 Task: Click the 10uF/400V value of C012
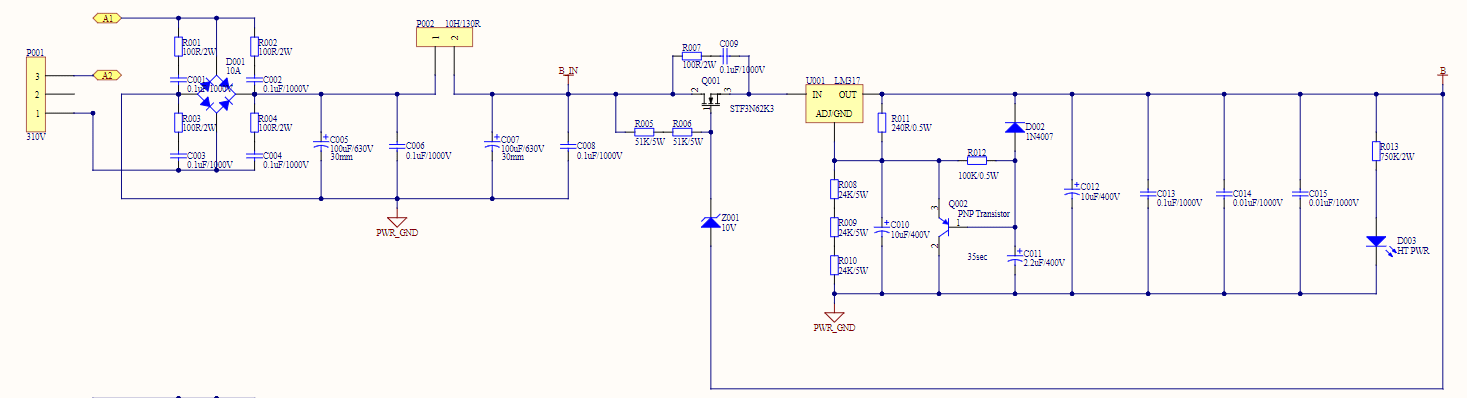pos(1101,196)
